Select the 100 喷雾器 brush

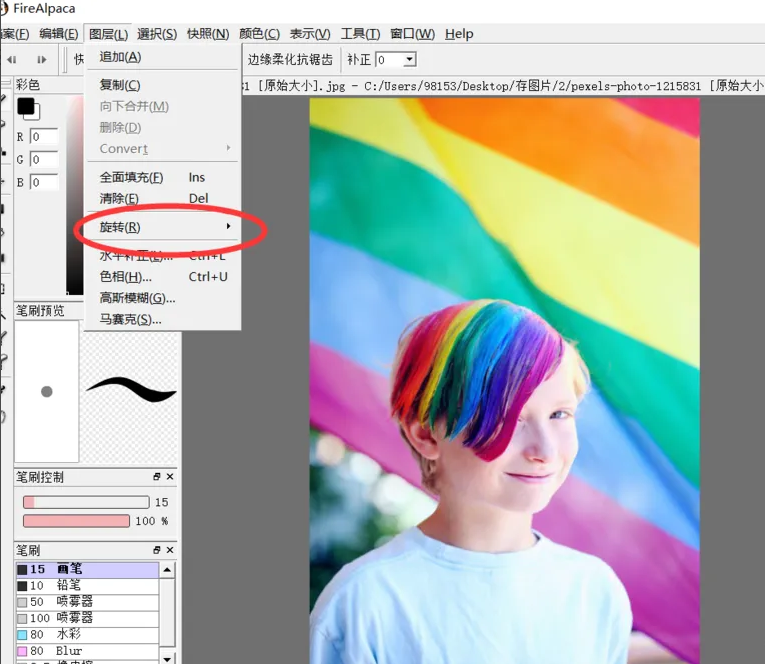87,618
